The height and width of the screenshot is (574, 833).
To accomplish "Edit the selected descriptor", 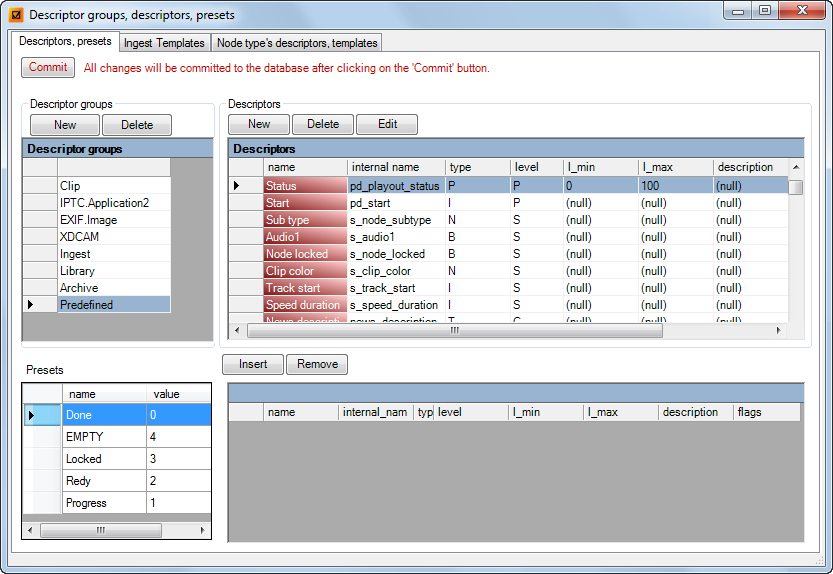I will (x=387, y=124).
